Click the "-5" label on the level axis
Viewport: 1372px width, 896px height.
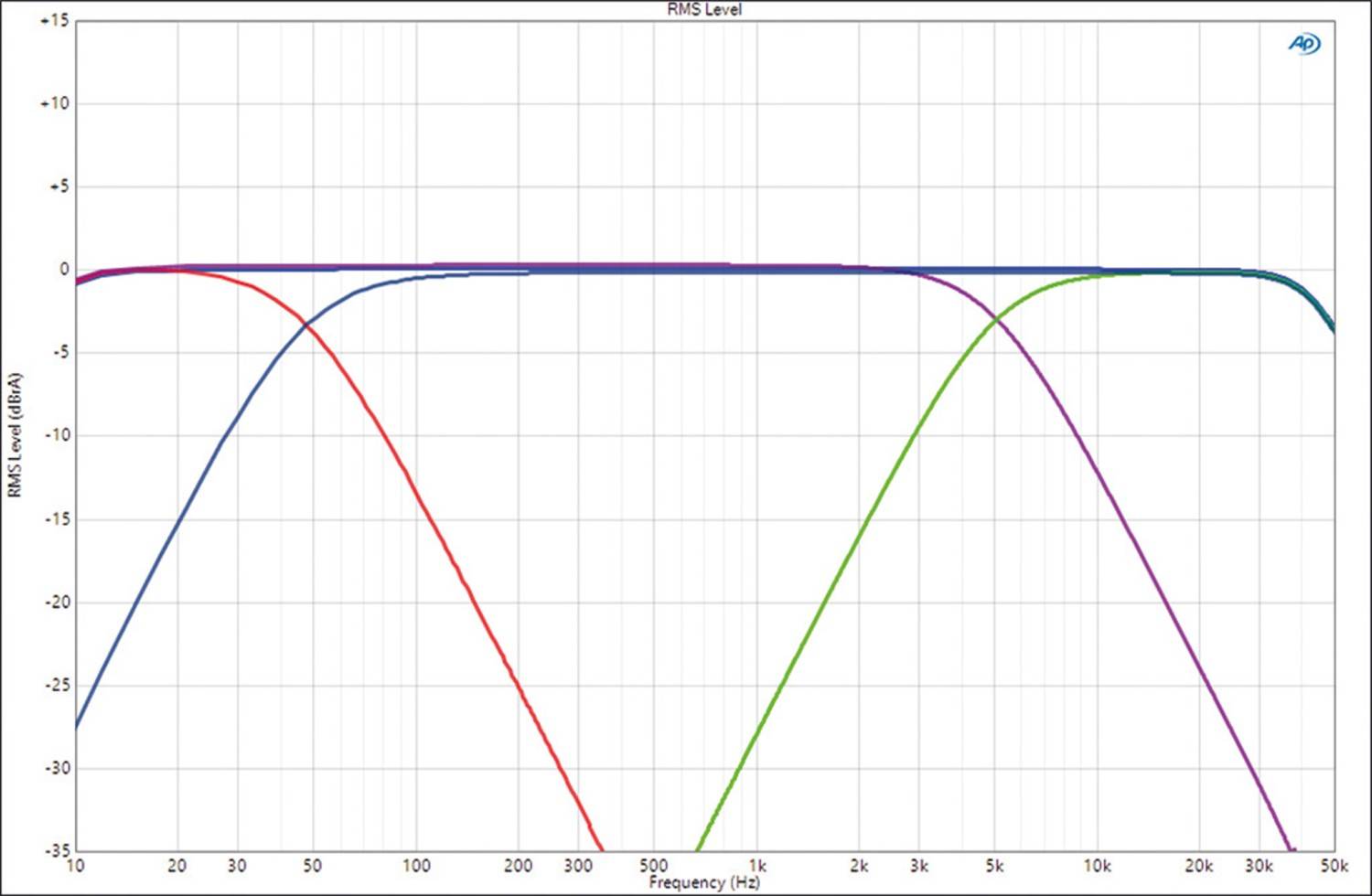pyautogui.click(x=59, y=352)
